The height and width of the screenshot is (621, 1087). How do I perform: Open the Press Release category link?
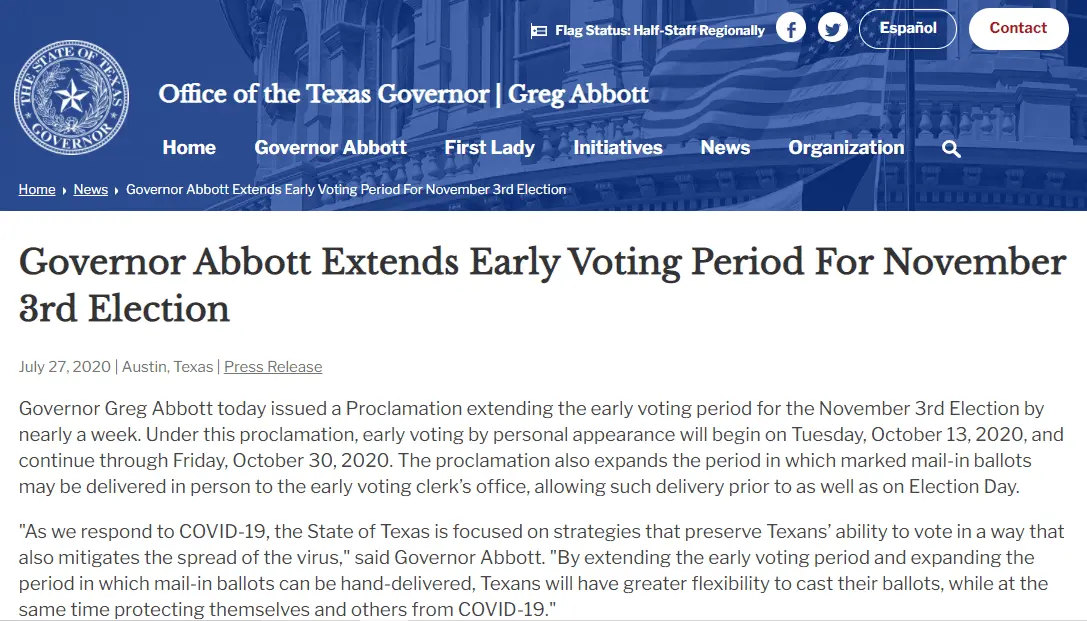273,367
